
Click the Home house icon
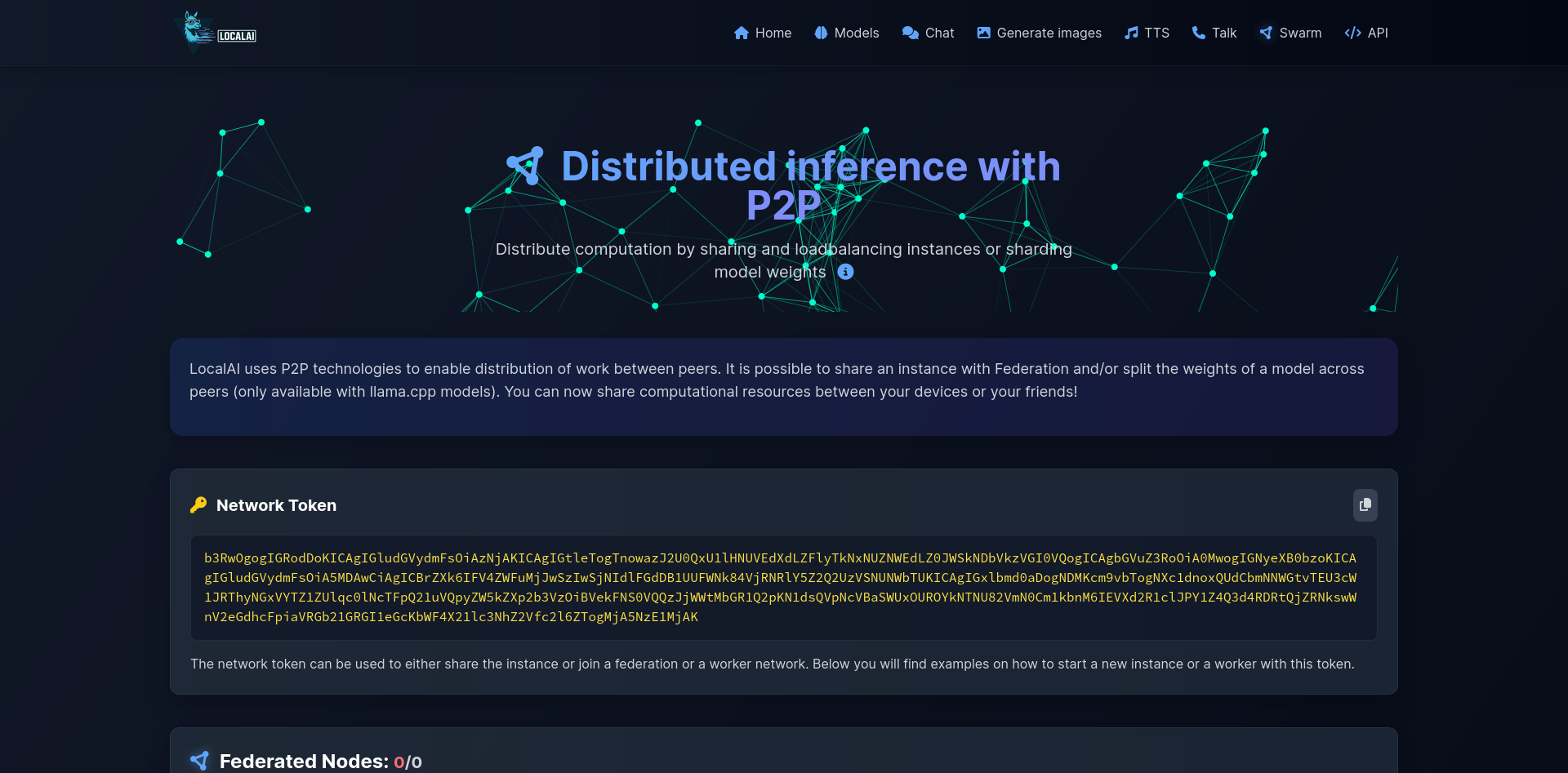point(742,33)
